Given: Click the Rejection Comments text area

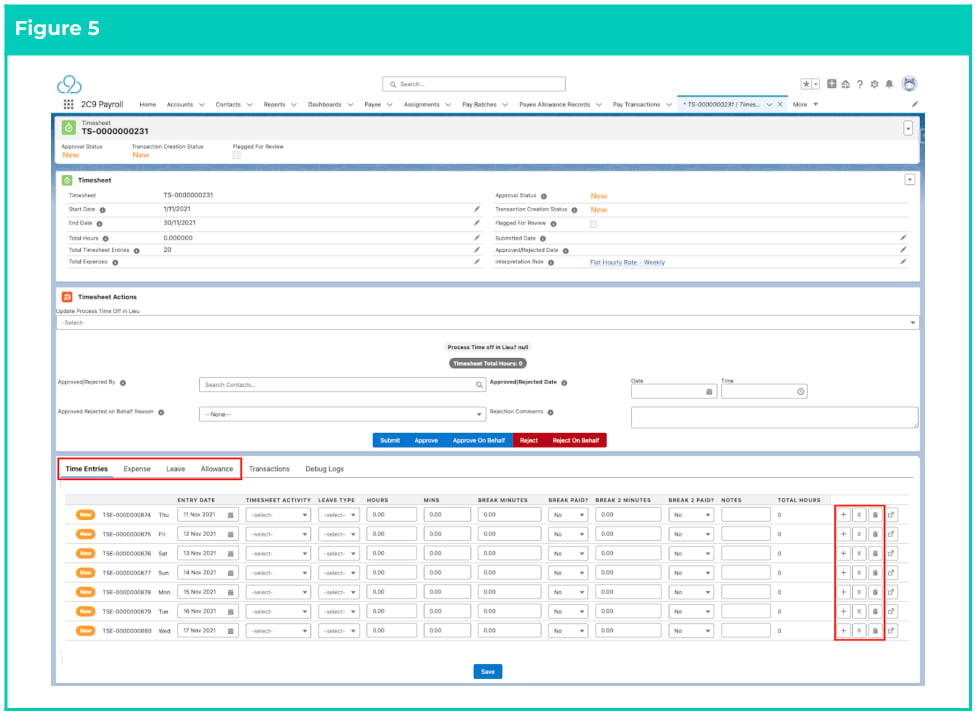Looking at the screenshot, I should coord(774,417).
